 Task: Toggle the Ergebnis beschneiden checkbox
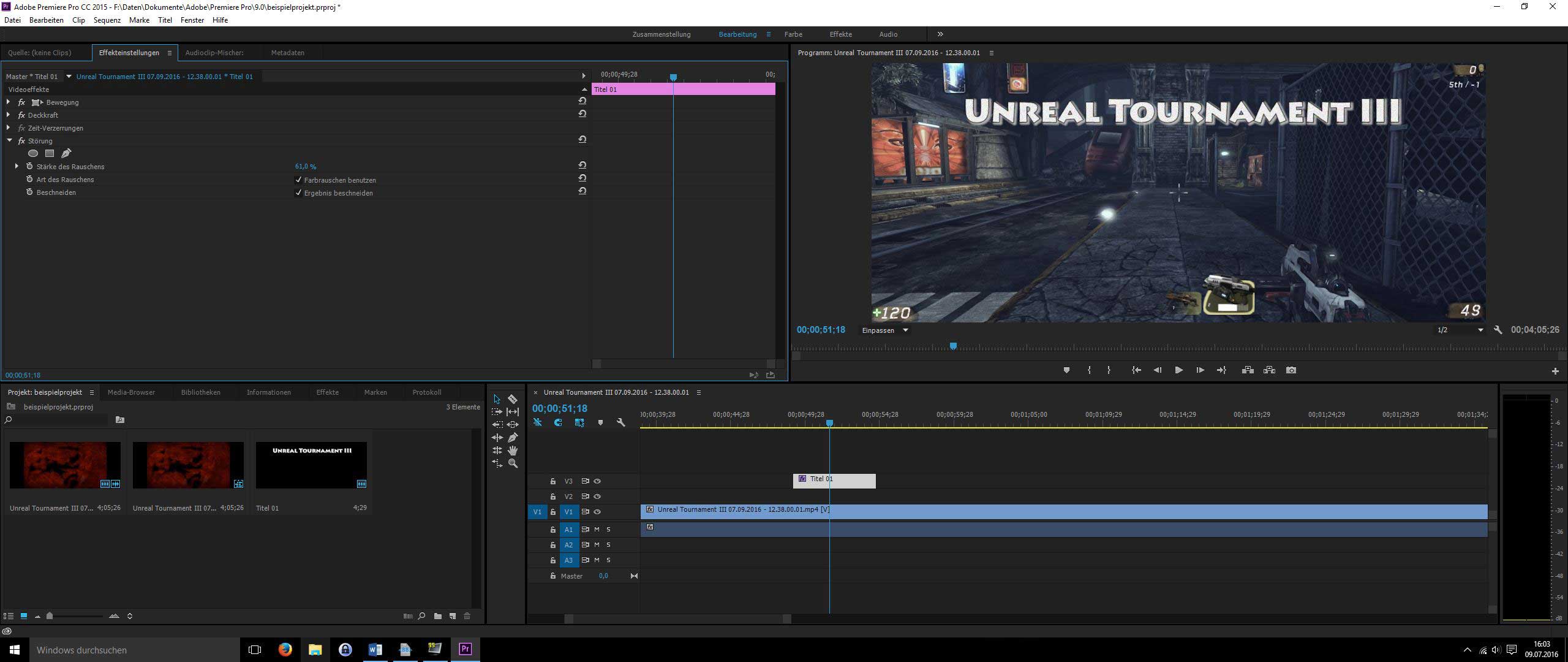coord(299,192)
